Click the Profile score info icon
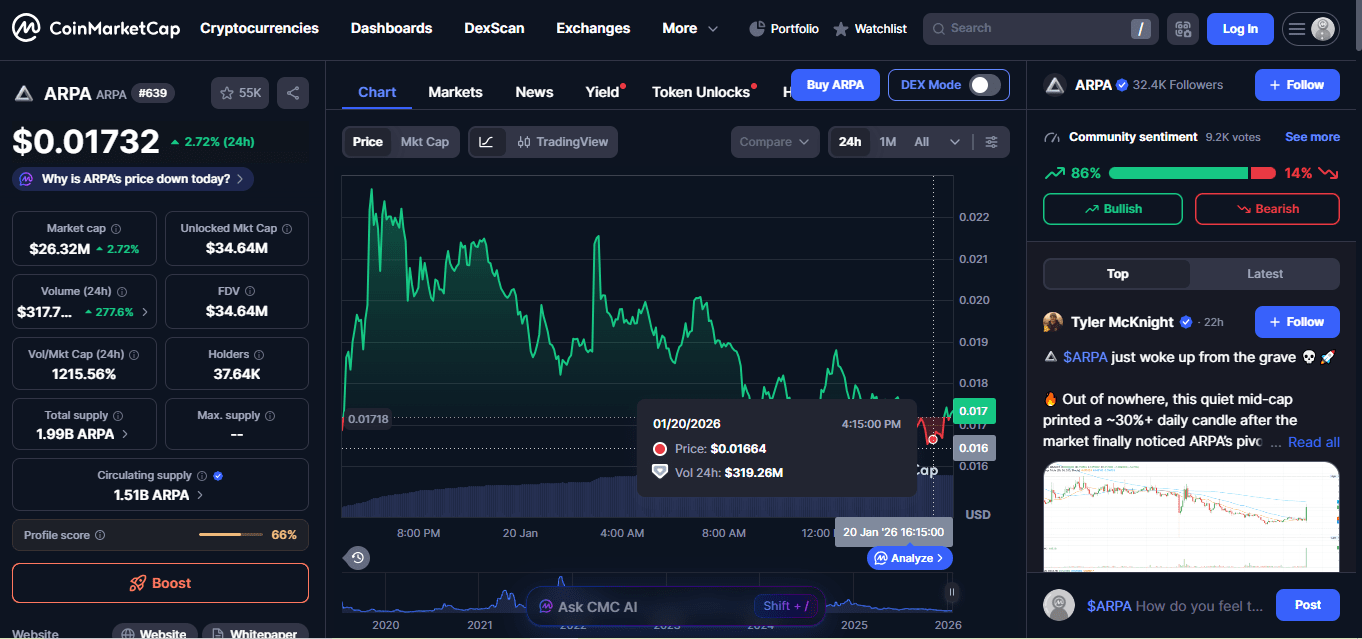This screenshot has height=639, width=1362. pyautogui.click(x=100, y=535)
